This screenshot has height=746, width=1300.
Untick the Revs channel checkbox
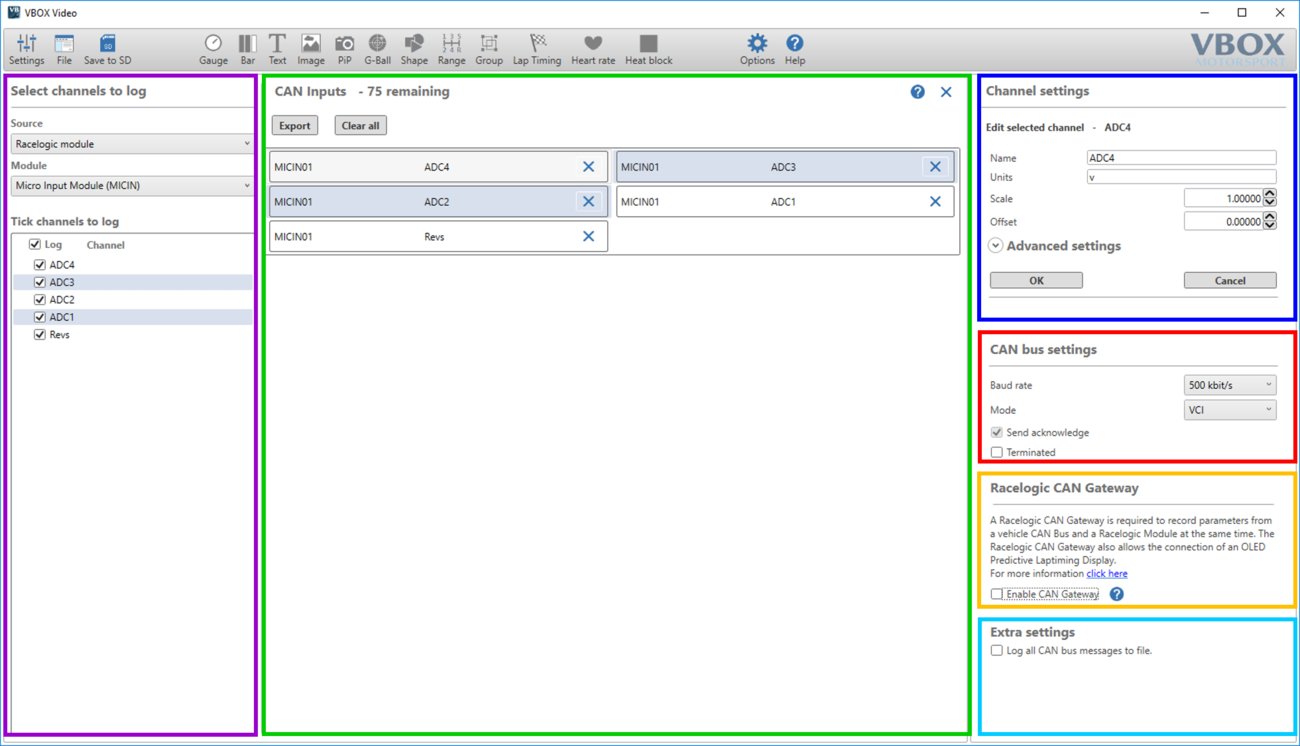tap(40, 335)
